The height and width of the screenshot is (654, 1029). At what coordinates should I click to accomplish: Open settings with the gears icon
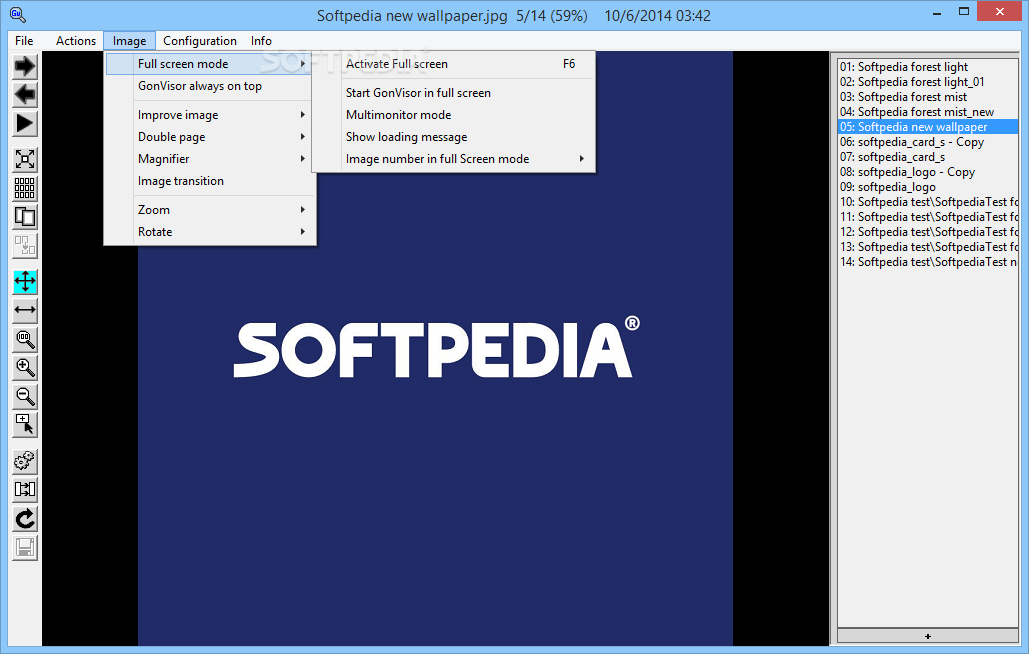pyautogui.click(x=25, y=461)
